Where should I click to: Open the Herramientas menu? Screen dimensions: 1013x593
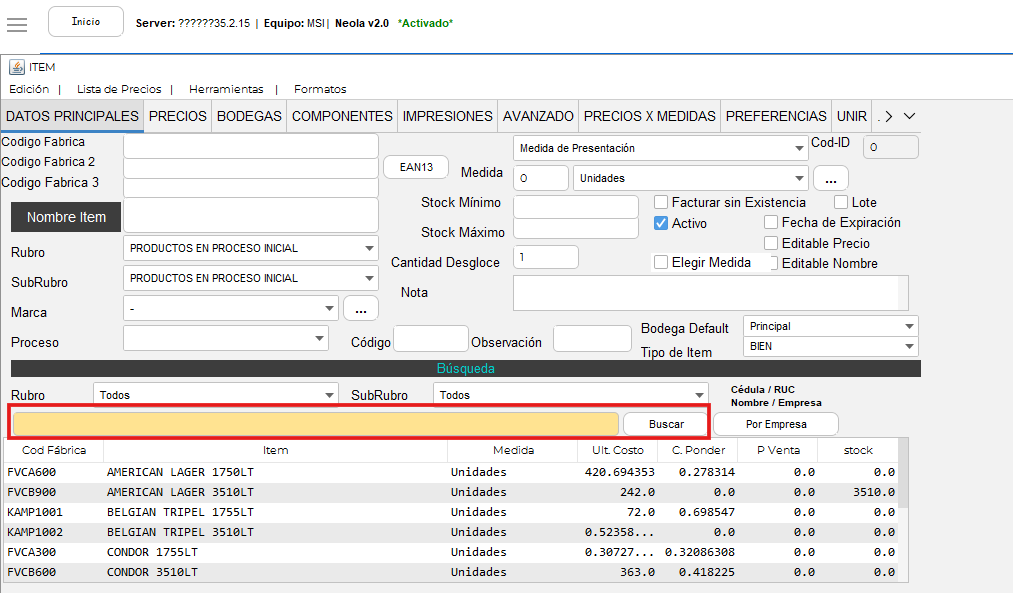[226, 89]
